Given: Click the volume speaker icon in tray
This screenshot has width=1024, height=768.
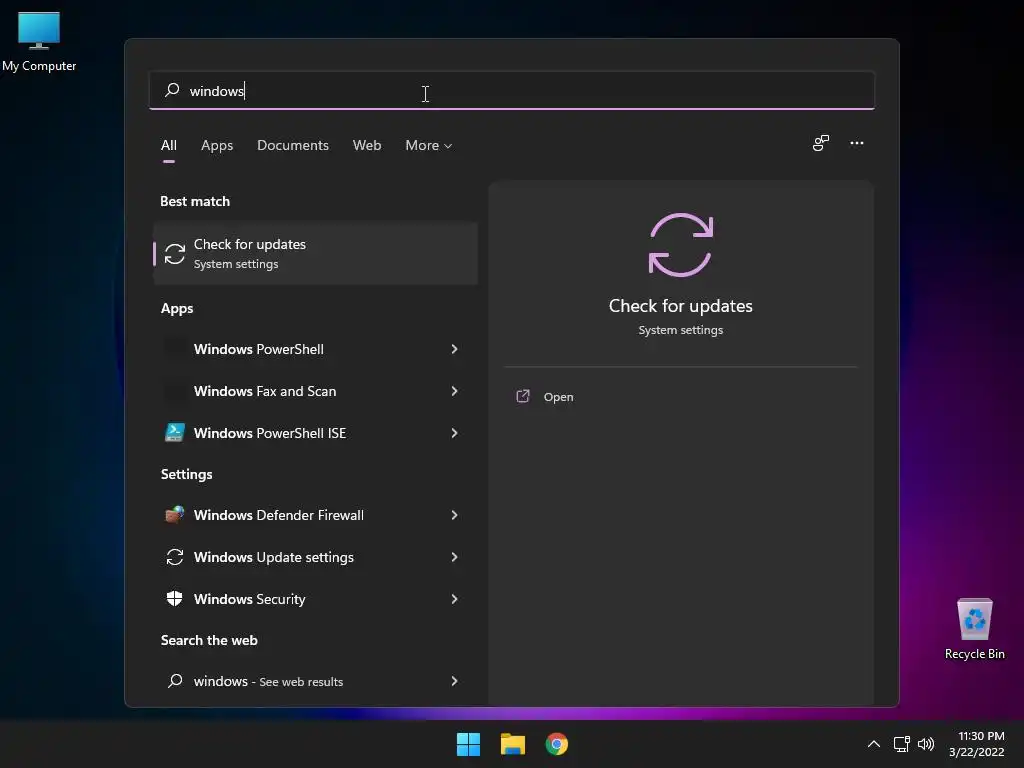Looking at the screenshot, I should (x=926, y=744).
